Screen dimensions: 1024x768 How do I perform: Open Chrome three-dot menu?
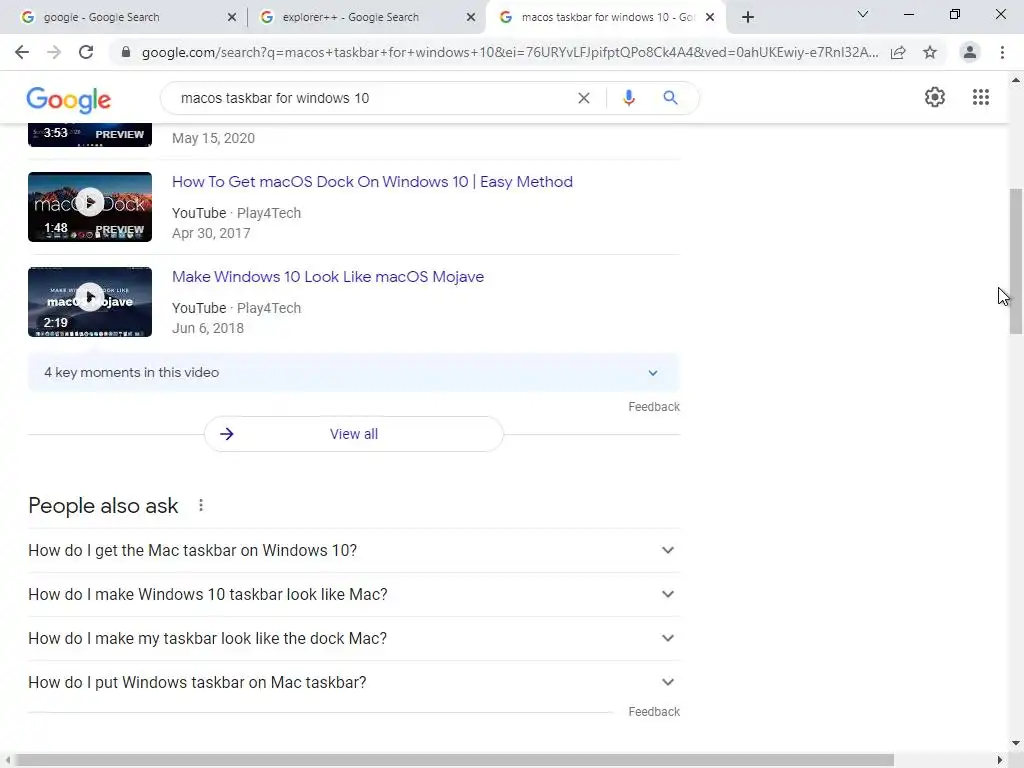pyautogui.click(x=1002, y=52)
